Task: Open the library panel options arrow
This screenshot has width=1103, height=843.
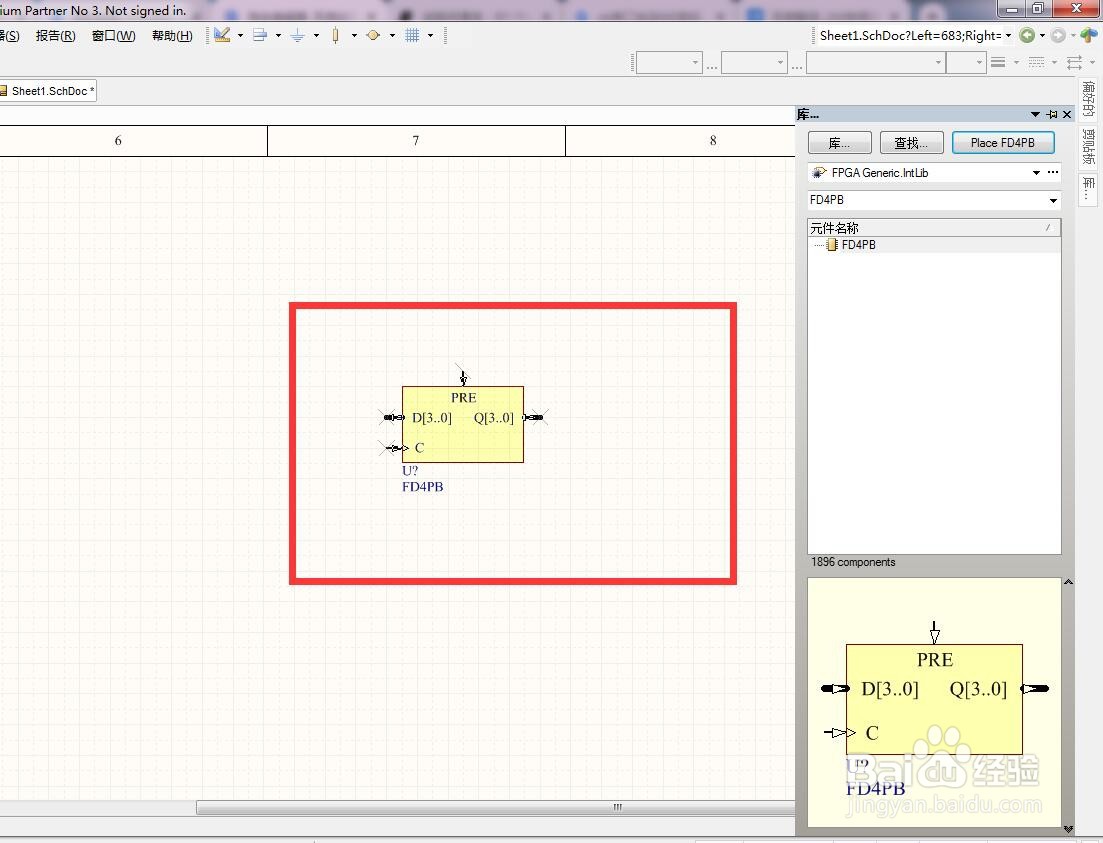Action: (x=1035, y=114)
